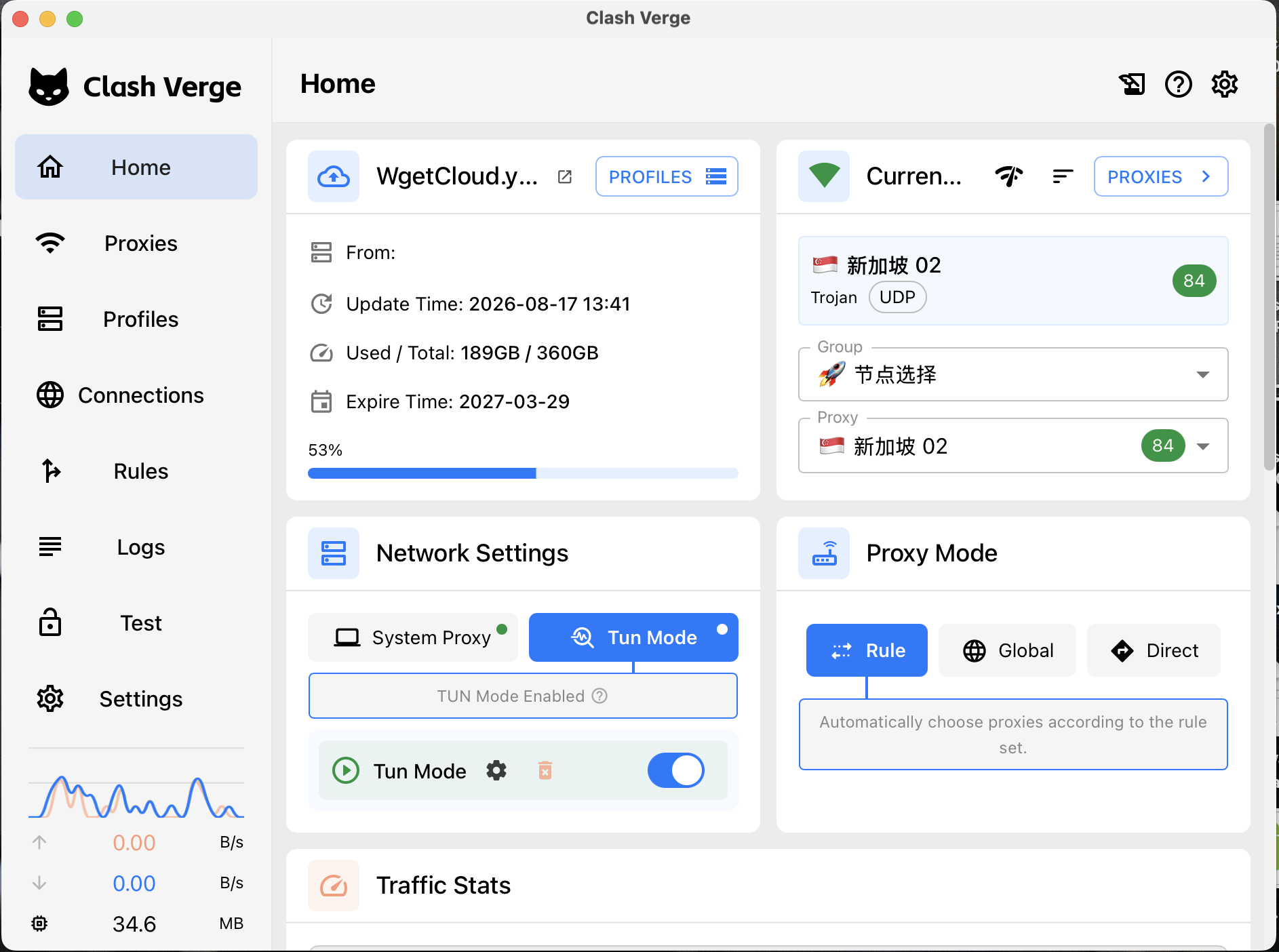
Task: Click the Update Time 2026-08-17 13:41 text
Action: (x=488, y=304)
